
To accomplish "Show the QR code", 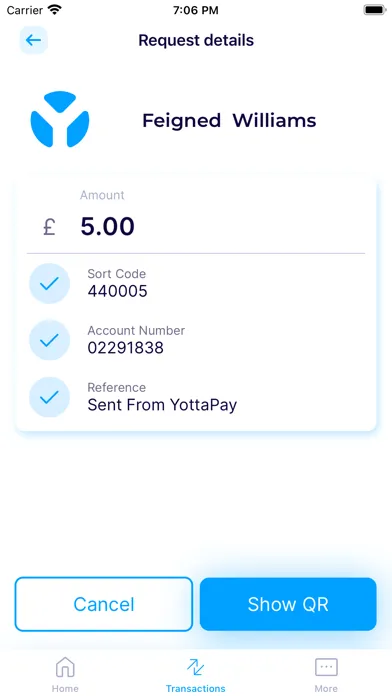I will click(288, 604).
